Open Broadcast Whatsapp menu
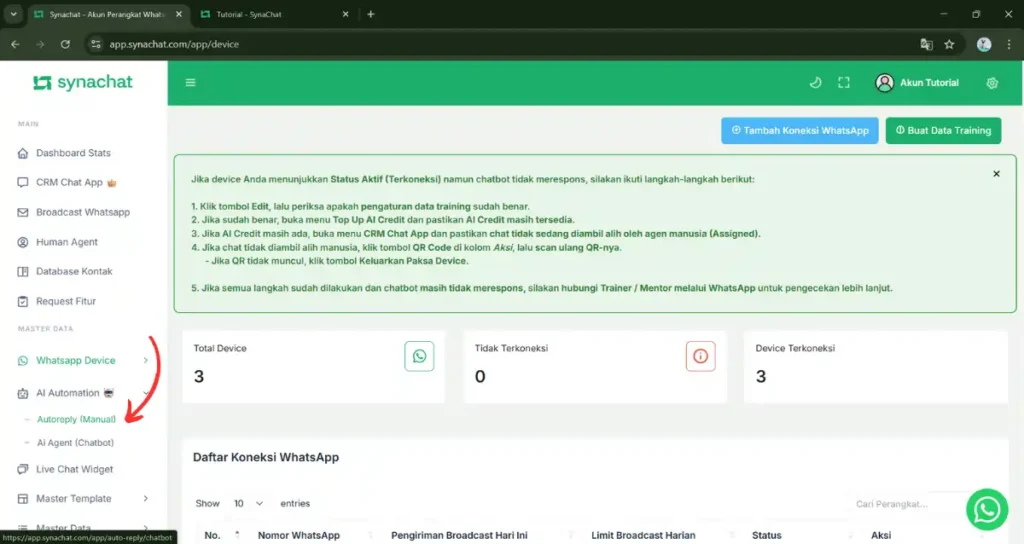Screen dimensions: 1024x544 click(x=82, y=212)
